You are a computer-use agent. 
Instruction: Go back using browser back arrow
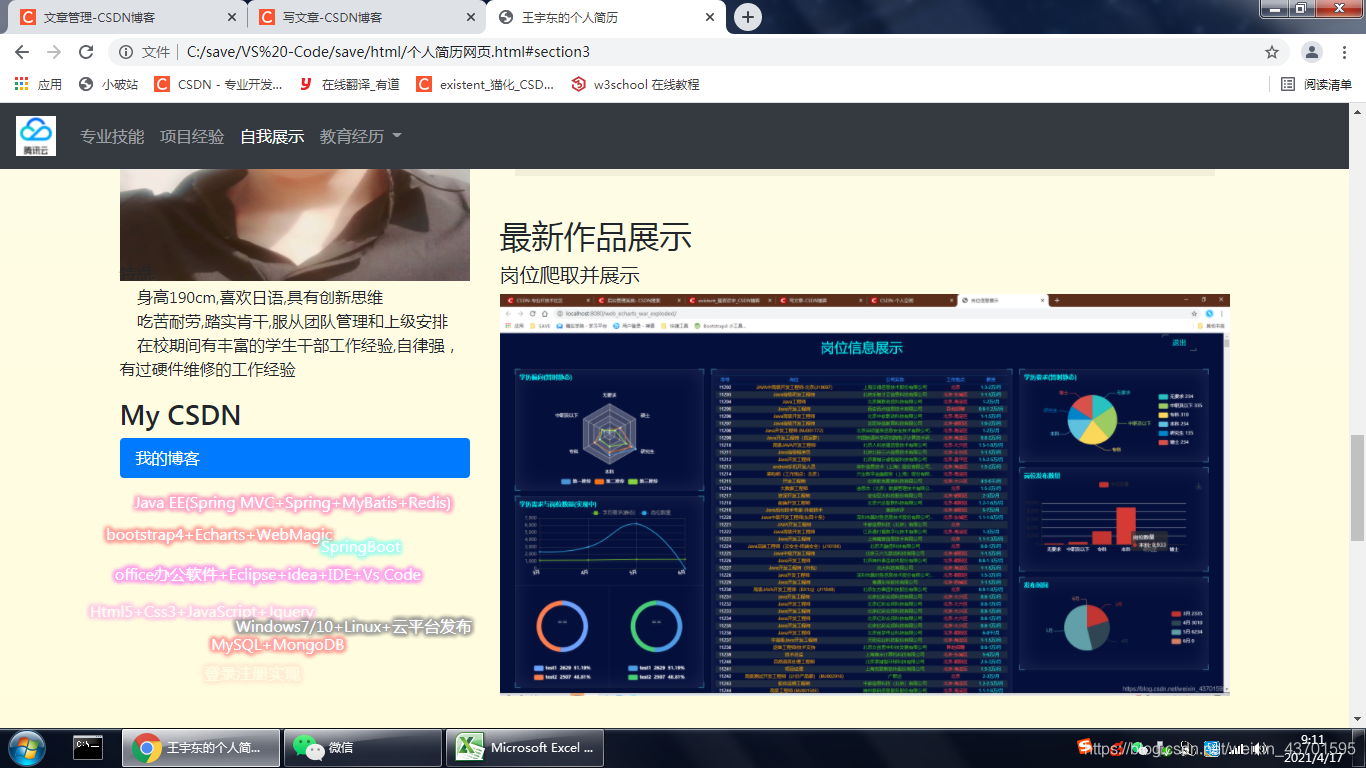click(x=22, y=52)
